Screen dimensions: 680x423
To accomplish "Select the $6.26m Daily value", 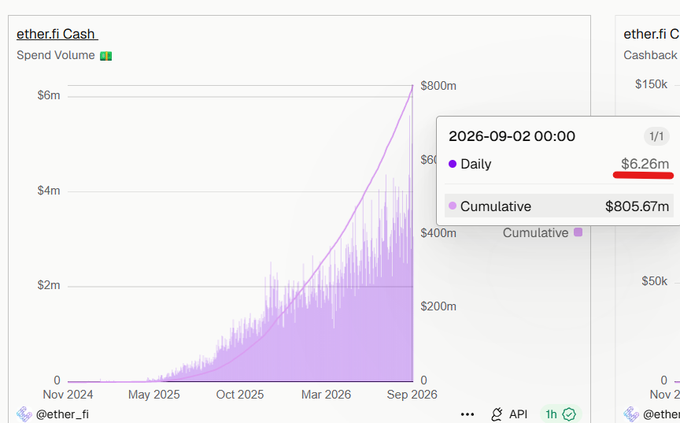I will tap(645, 164).
